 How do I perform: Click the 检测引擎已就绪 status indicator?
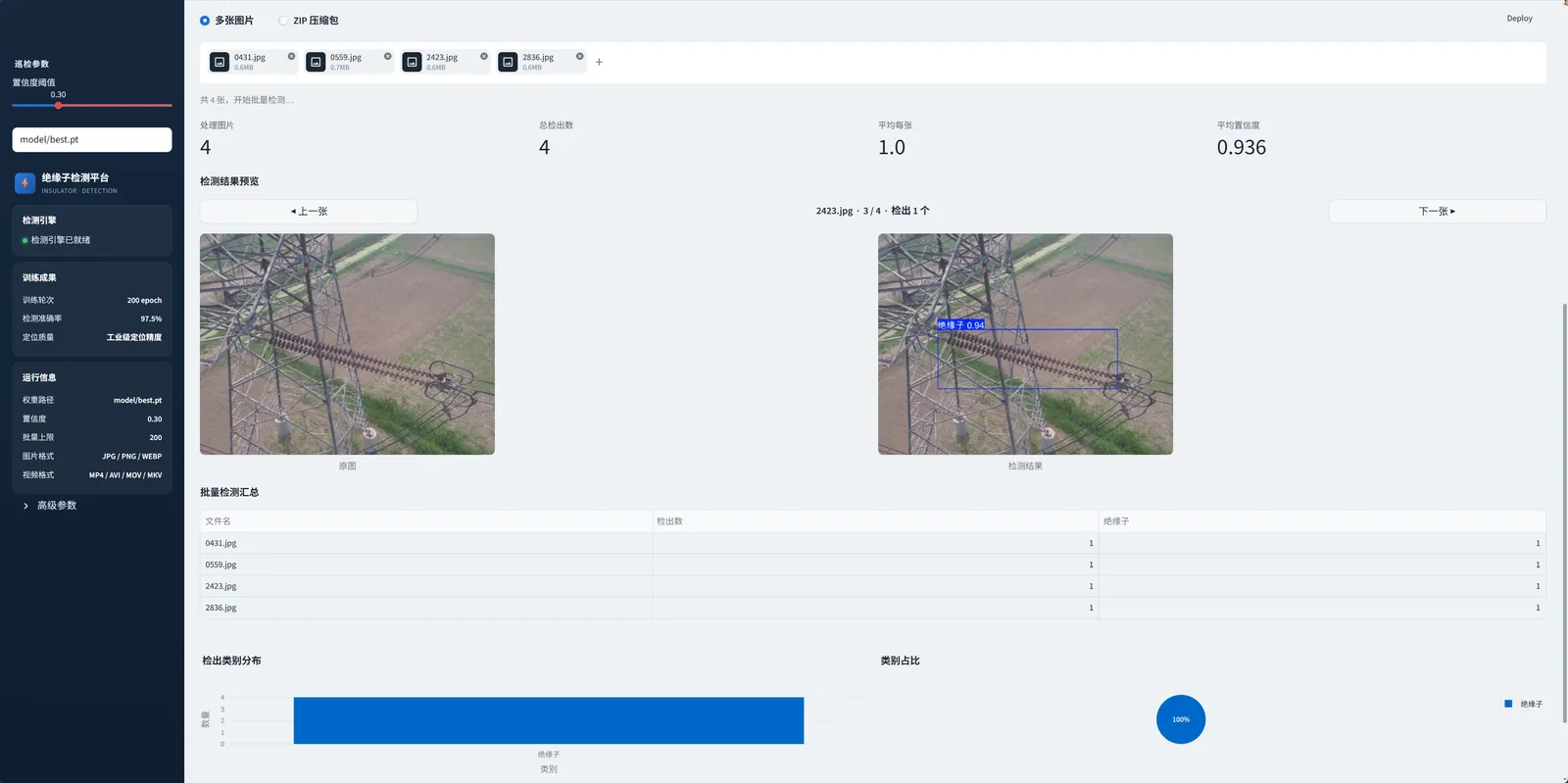click(x=56, y=240)
